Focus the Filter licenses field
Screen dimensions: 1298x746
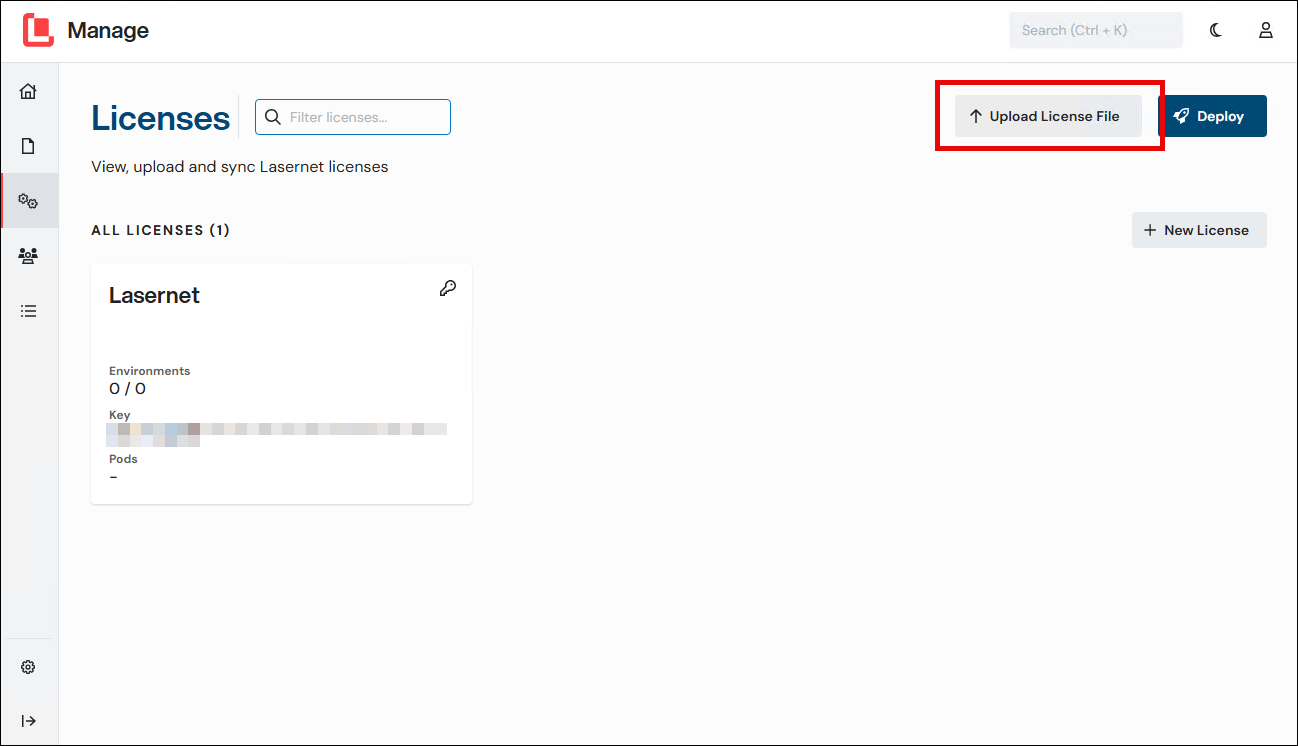pos(353,117)
